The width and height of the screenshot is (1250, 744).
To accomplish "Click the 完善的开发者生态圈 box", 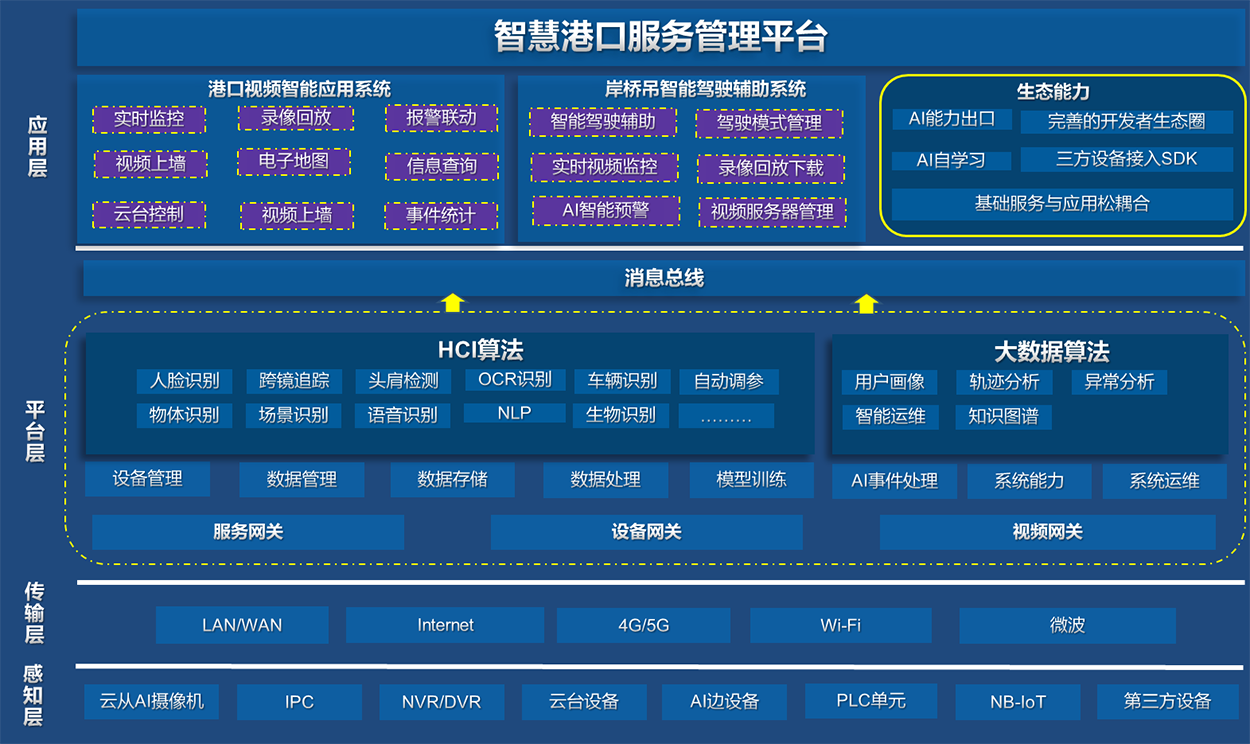I will 1127,121.
